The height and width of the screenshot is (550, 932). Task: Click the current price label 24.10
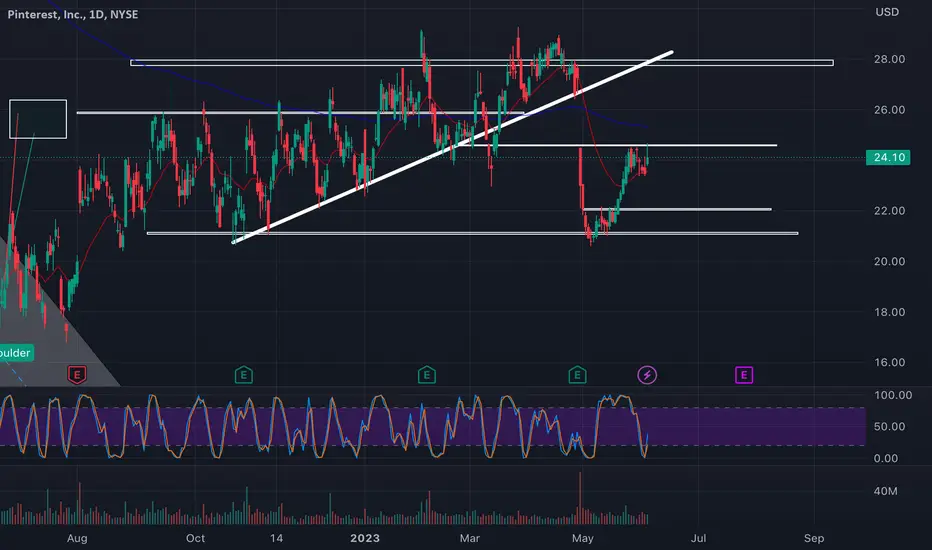tap(888, 158)
